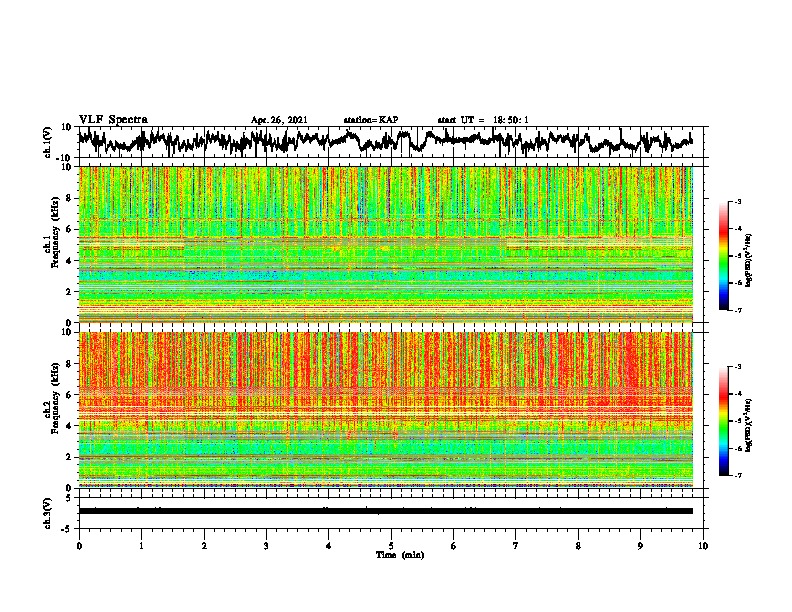Click the '-7' label on ch.2 colorbar
The image size is (792, 612).
tap(738, 475)
